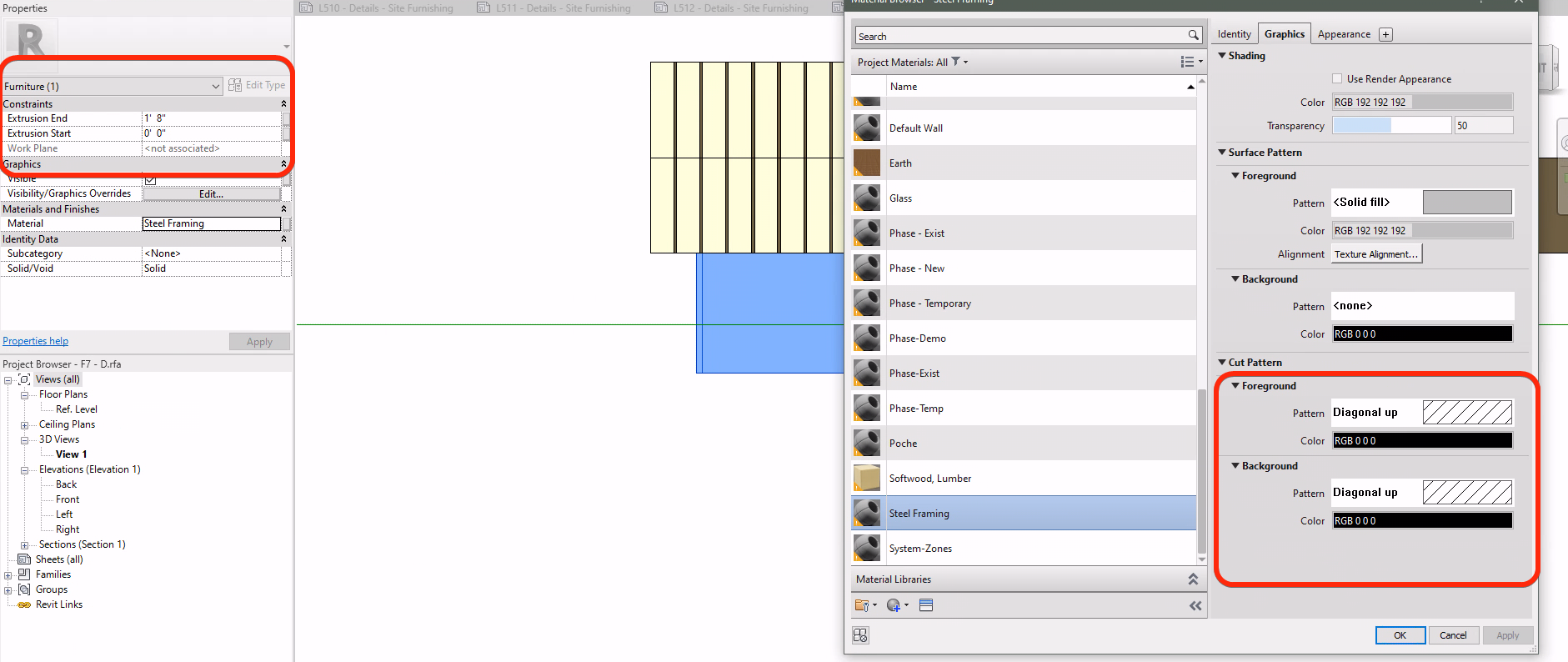
Task: Enable Use Render Appearance checkbox
Action: 1337,78
